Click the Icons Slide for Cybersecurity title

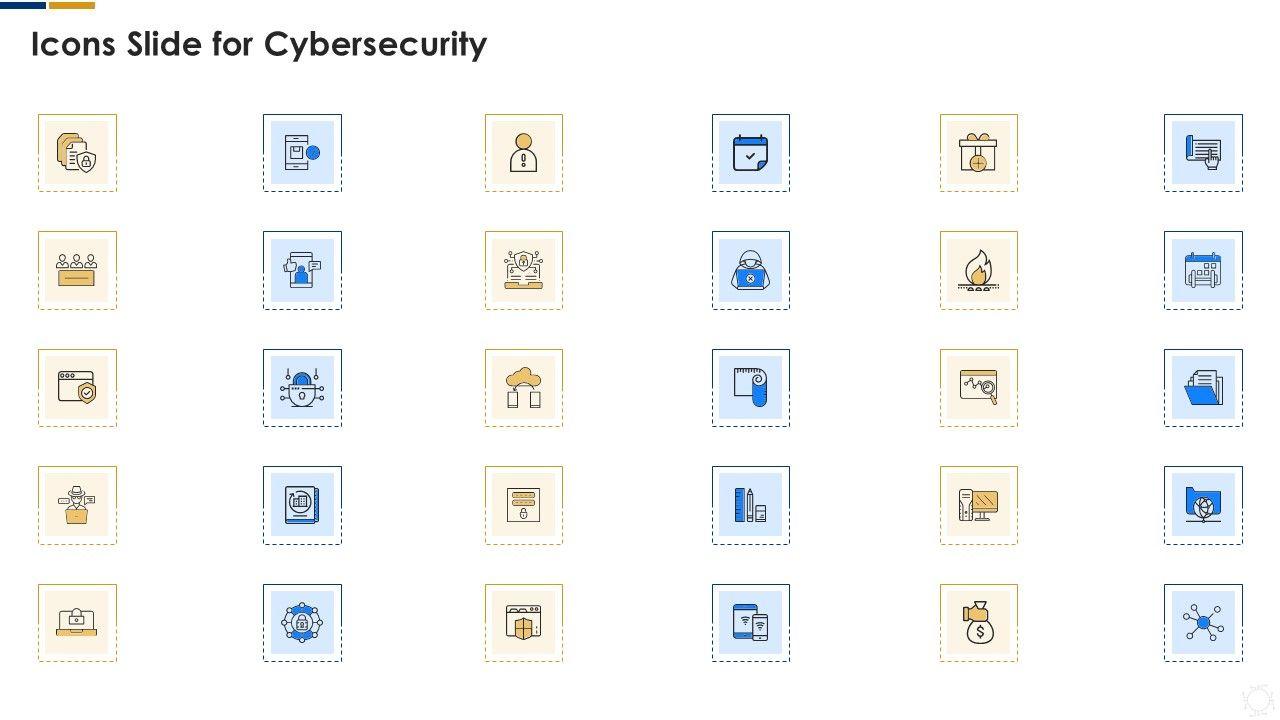pos(259,44)
